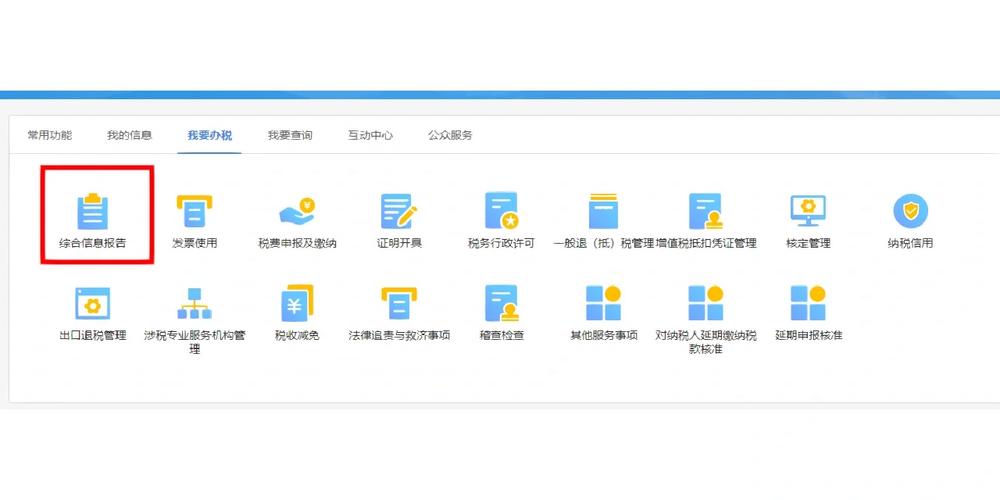Open the 发票使用 invoice icon
The width and height of the screenshot is (1000, 500).
(195, 211)
